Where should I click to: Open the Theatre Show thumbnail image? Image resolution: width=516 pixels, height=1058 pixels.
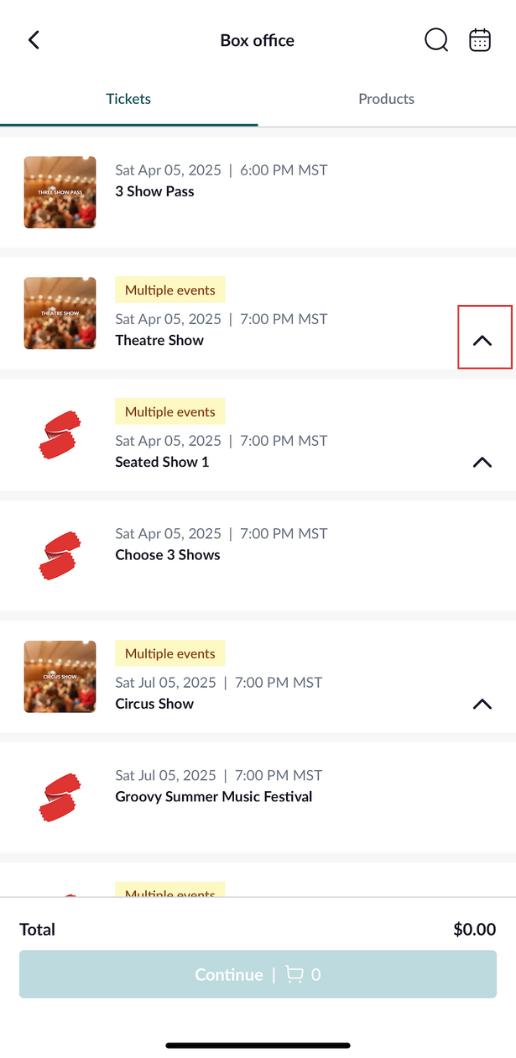(x=60, y=313)
